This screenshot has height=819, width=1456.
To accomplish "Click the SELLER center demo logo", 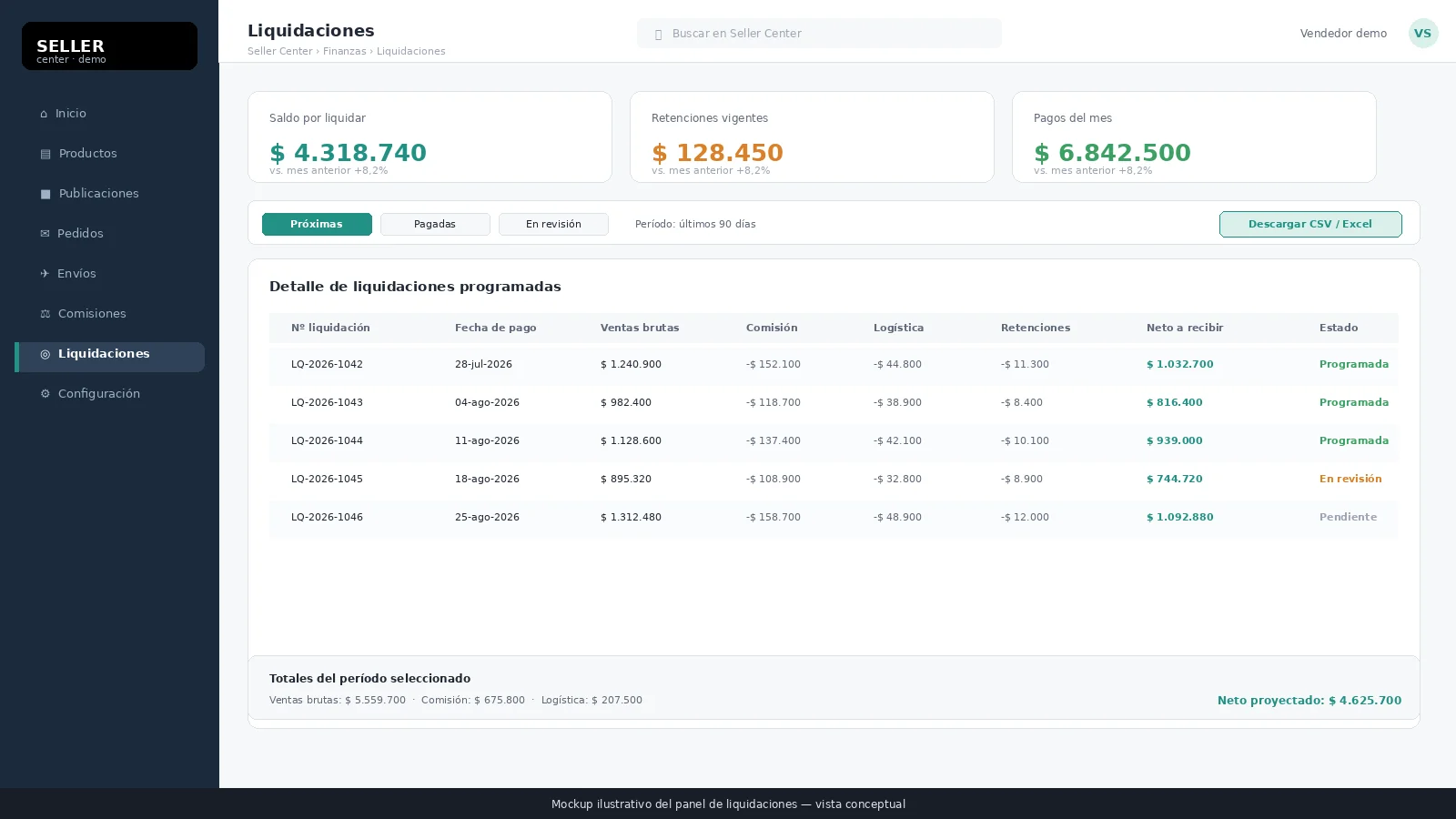I will [109, 45].
